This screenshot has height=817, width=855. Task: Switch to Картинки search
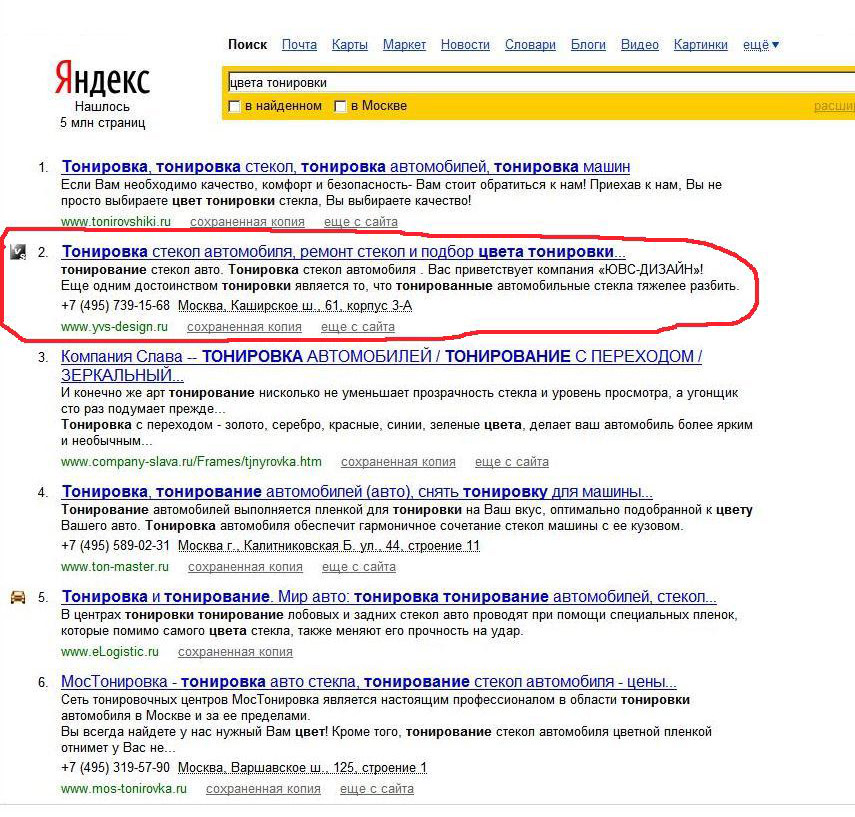coord(701,45)
